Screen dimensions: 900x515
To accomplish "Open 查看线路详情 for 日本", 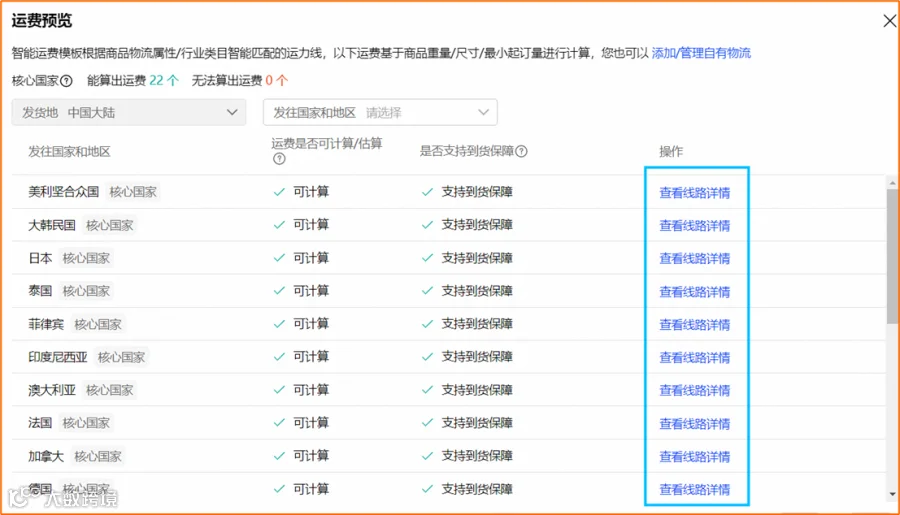I will (695, 259).
